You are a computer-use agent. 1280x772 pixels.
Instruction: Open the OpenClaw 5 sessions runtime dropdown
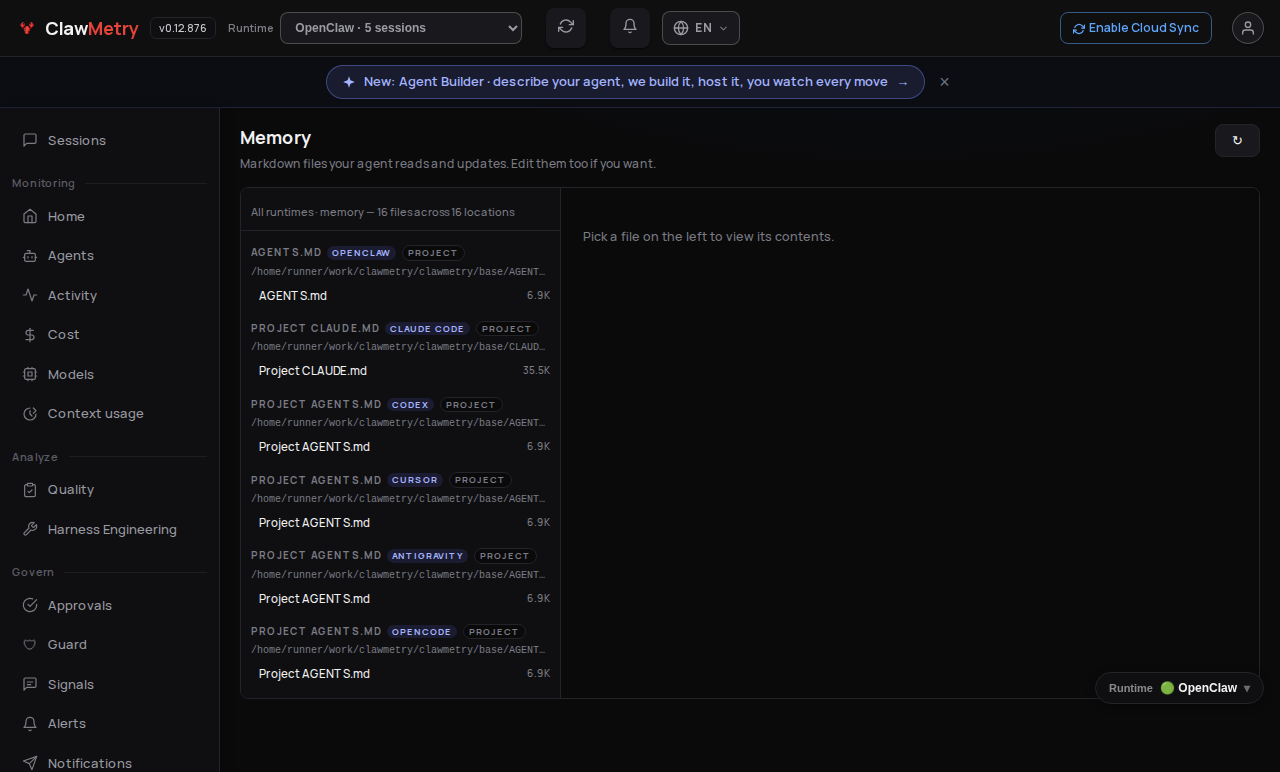pos(401,28)
